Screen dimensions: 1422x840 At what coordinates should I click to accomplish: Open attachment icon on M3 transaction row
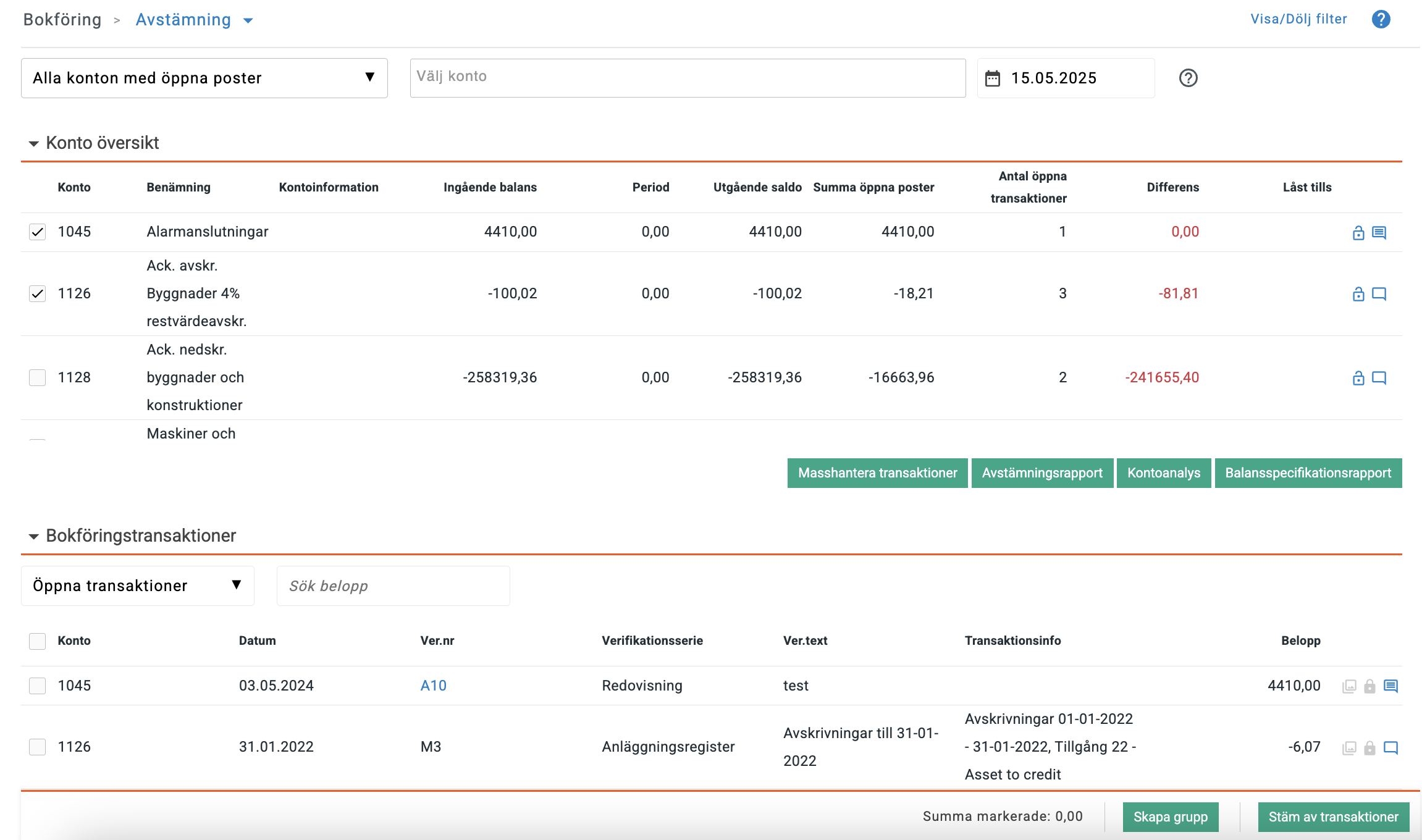pyautogui.click(x=1349, y=748)
